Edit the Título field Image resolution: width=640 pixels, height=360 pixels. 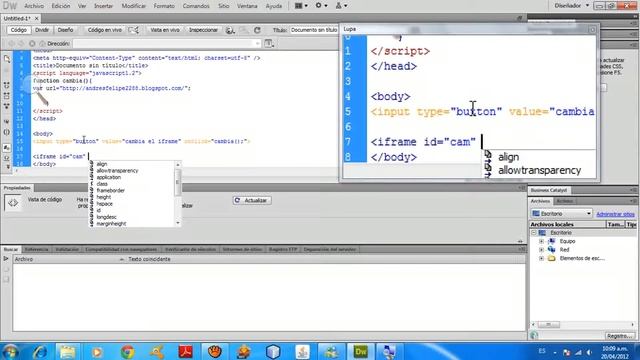[x=314, y=30]
